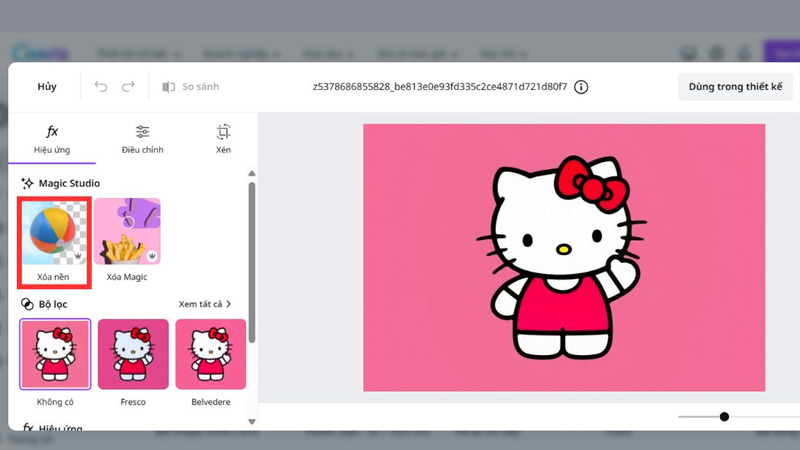Click the Magic Studio sparkle icon

coord(28,184)
